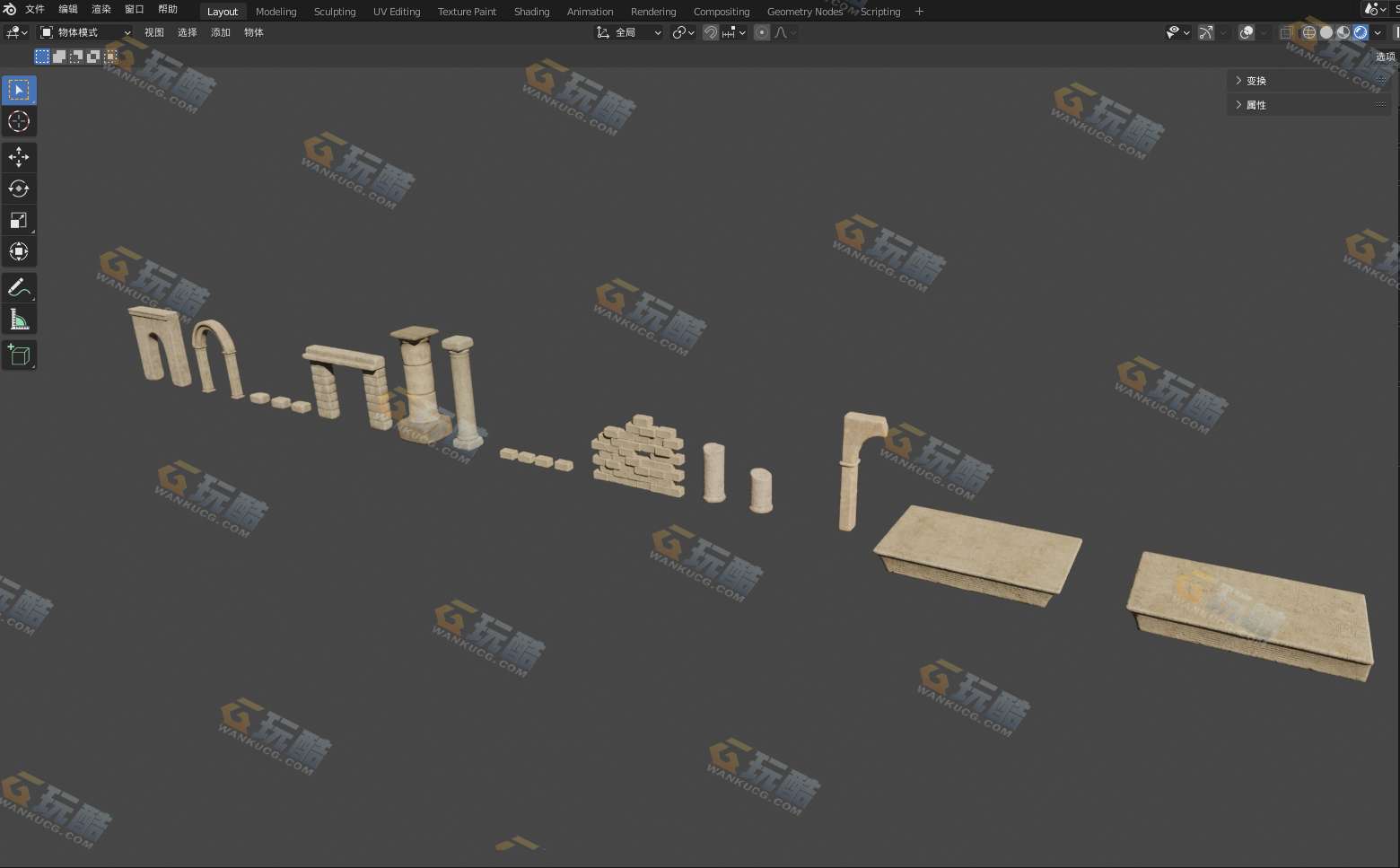The image size is (1400, 868).
Task: Open the snapping options dropdown
Action: (x=734, y=32)
